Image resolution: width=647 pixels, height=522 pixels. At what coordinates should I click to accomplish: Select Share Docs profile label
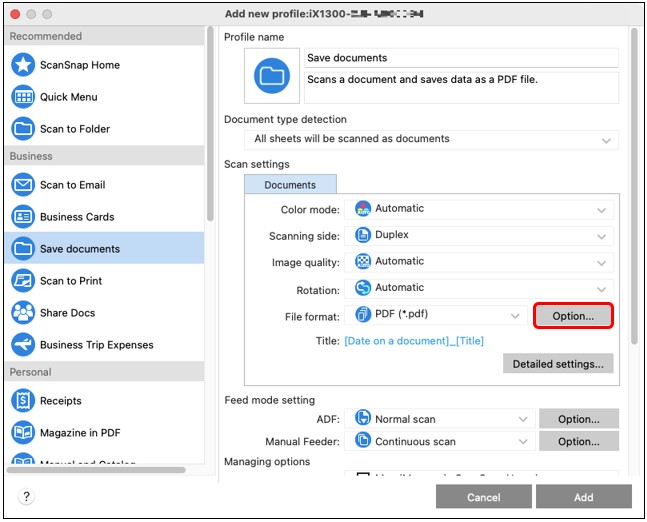68,313
